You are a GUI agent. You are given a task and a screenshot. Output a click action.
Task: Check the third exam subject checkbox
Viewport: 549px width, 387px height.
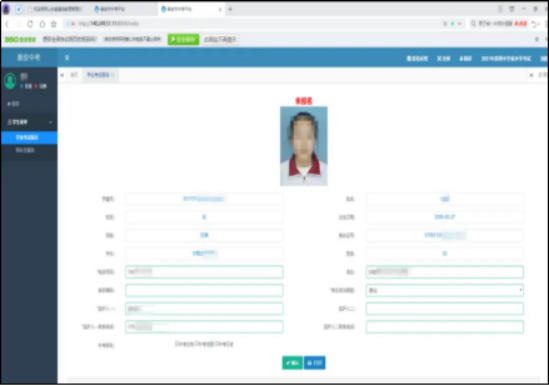217,344
